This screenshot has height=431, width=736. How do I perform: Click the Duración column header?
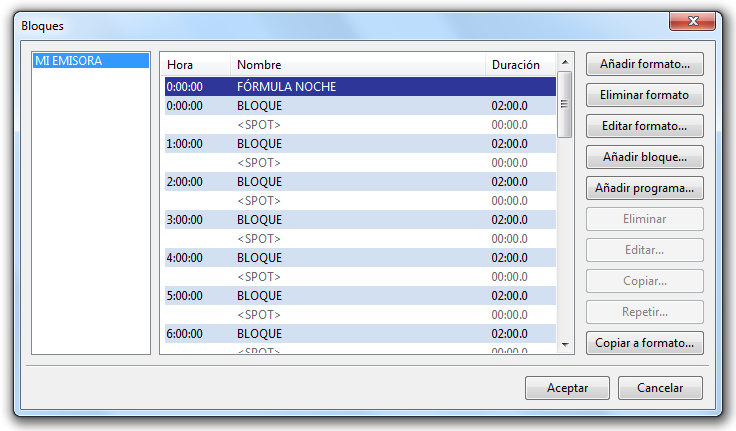pyautogui.click(x=516, y=65)
